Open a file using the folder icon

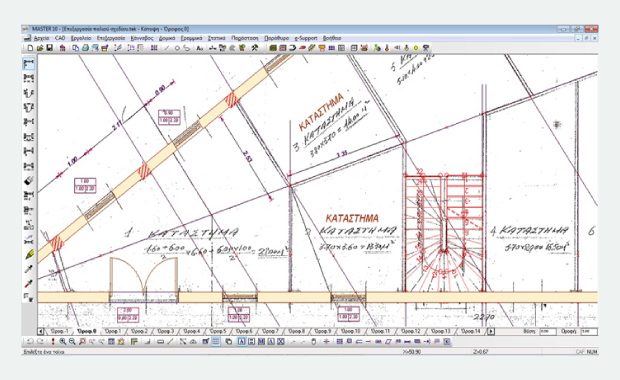pyautogui.click(x=40, y=48)
